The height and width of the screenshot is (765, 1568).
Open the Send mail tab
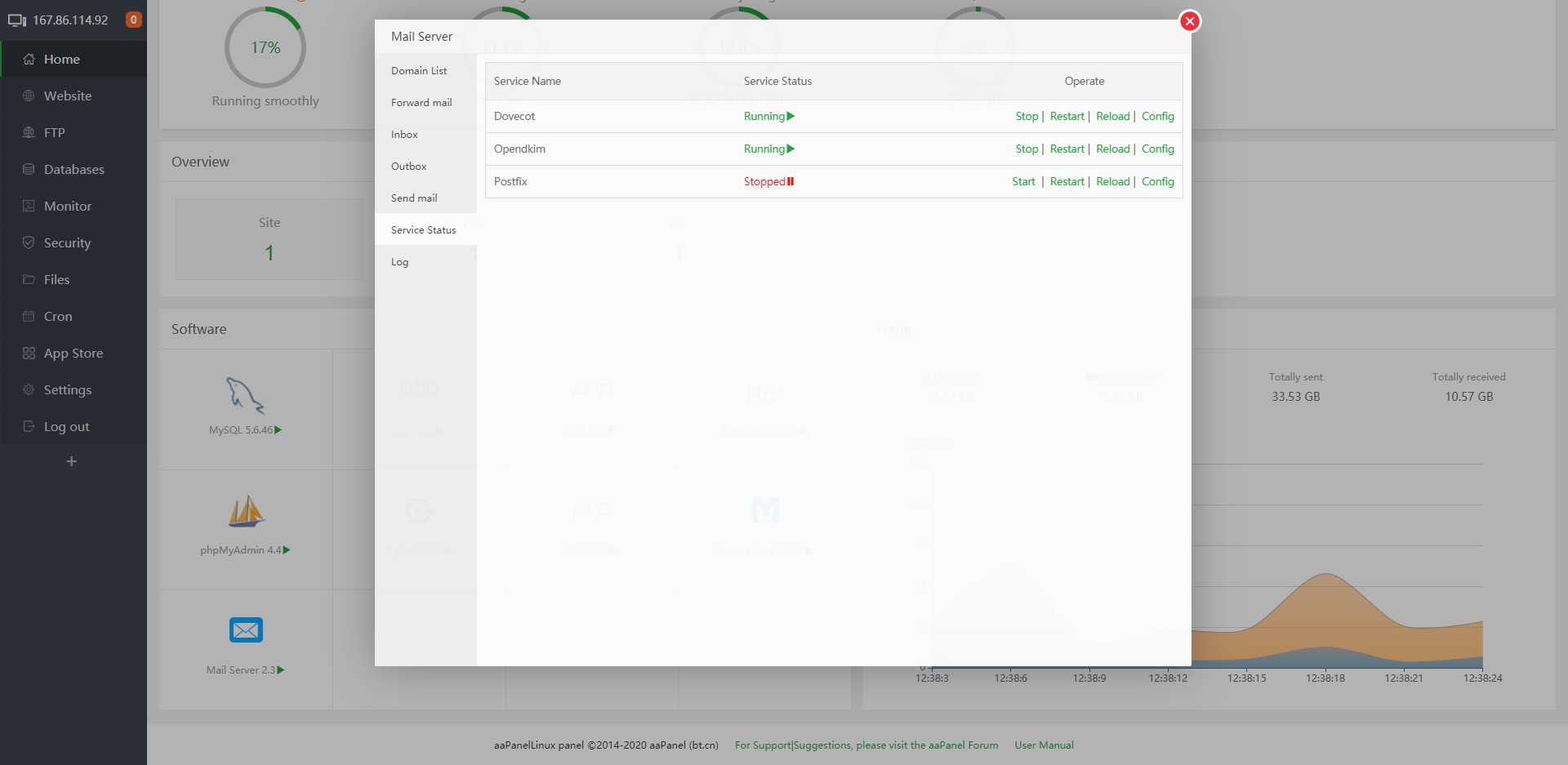pyautogui.click(x=414, y=198)
